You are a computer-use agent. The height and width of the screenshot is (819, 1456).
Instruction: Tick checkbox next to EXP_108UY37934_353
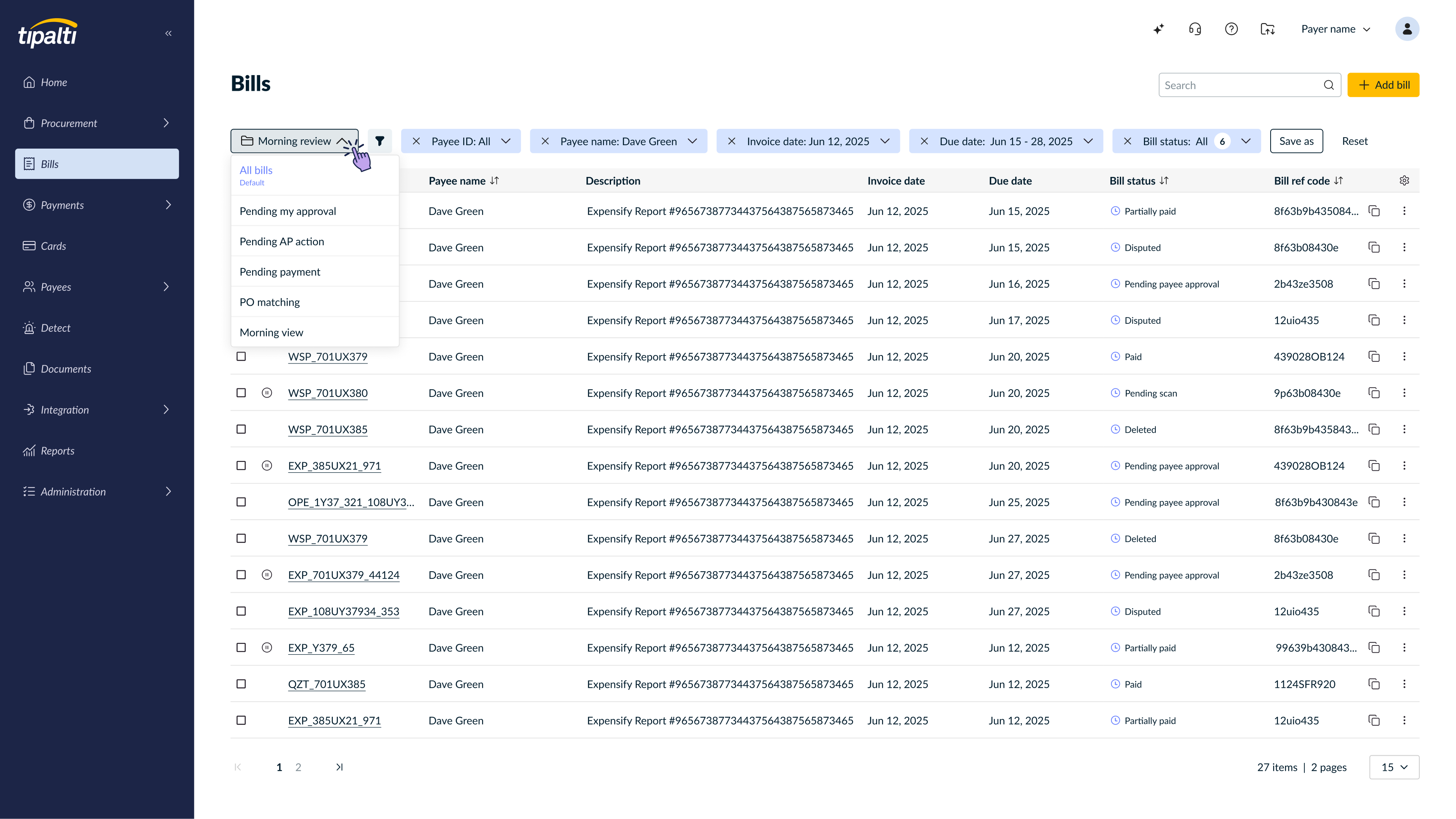coord(242,612)
